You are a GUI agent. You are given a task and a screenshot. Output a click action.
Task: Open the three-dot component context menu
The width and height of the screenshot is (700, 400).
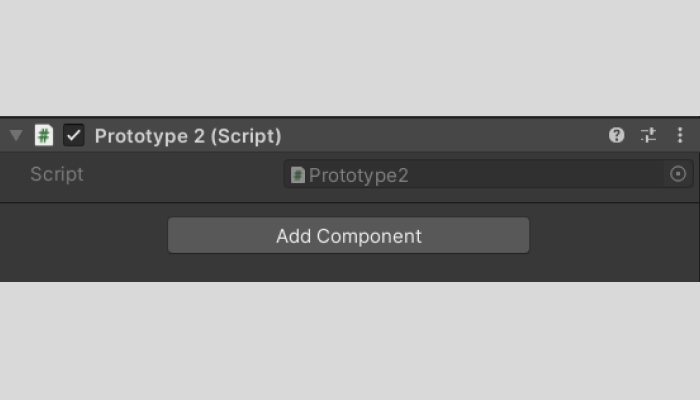coord(680,135)
